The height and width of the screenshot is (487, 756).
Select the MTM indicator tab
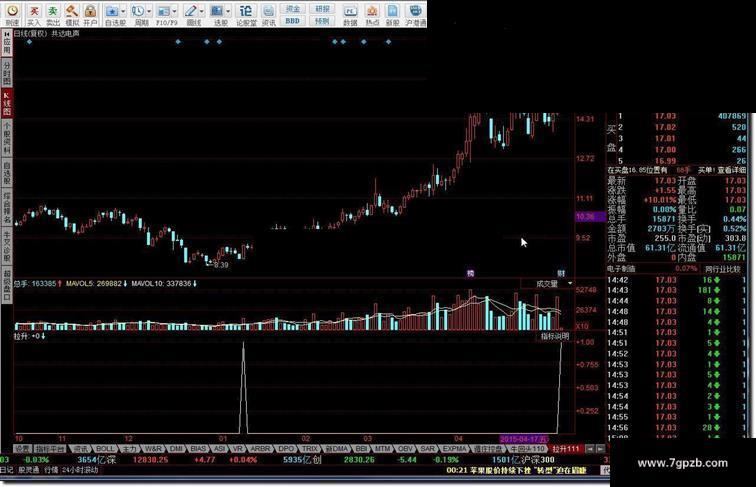click(x=382, y=449)
